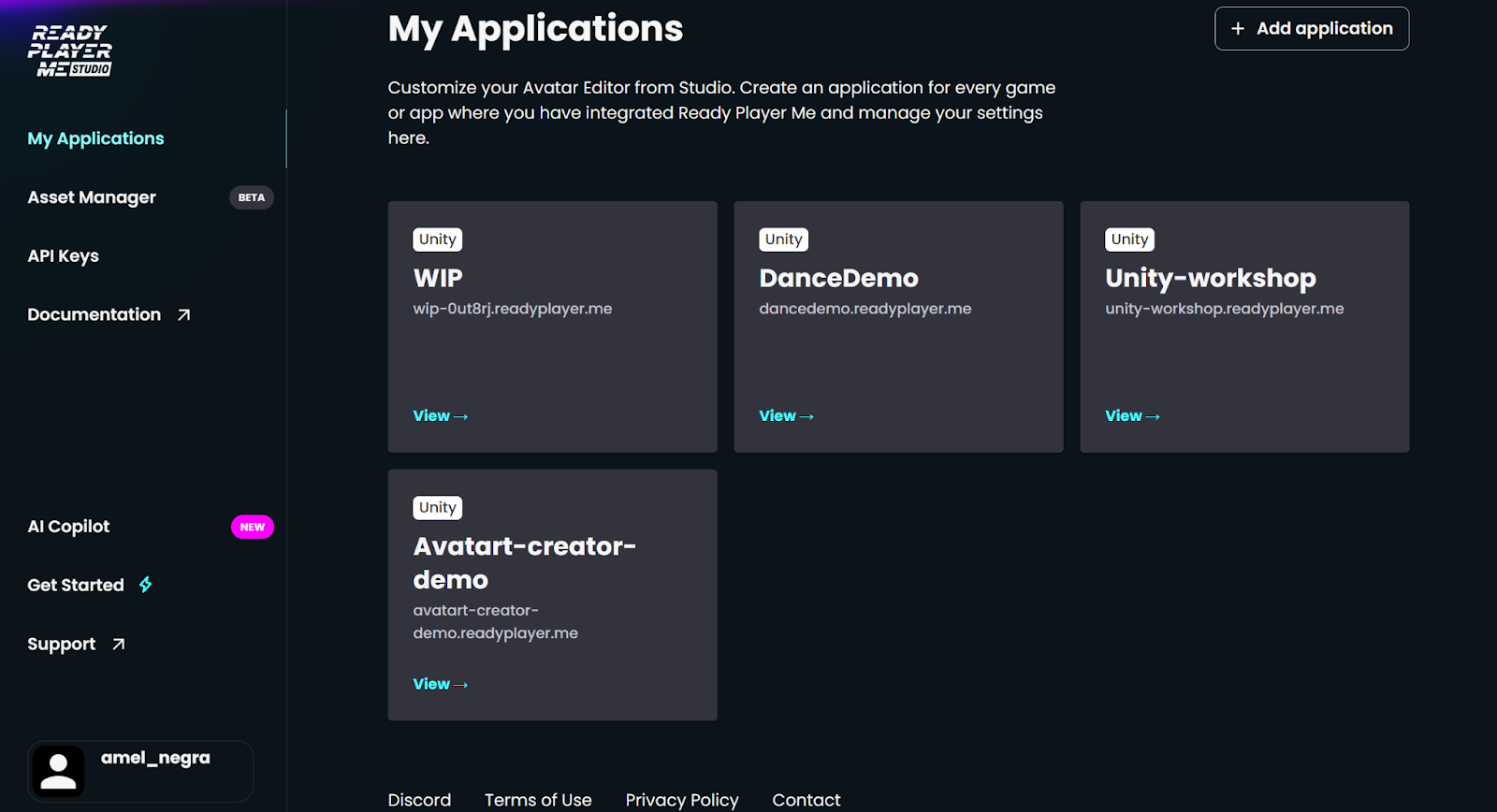The image size is (1497, 812).
Task: Open Documentation link in sidebar
Action: click(94, 314)
